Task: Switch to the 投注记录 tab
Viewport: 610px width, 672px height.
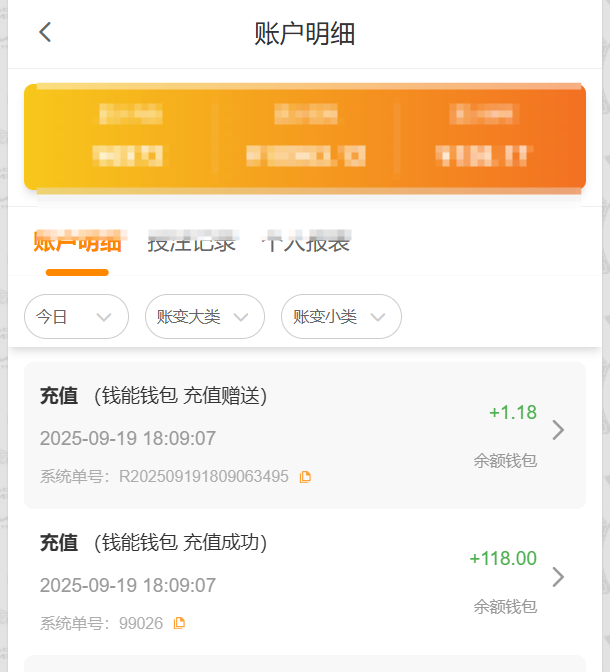Action: click(x=191, y=243)
